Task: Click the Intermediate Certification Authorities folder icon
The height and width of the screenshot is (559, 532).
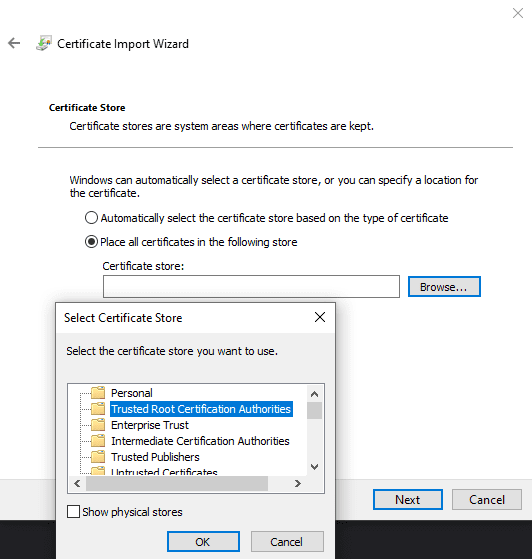Action: (98, 441)
